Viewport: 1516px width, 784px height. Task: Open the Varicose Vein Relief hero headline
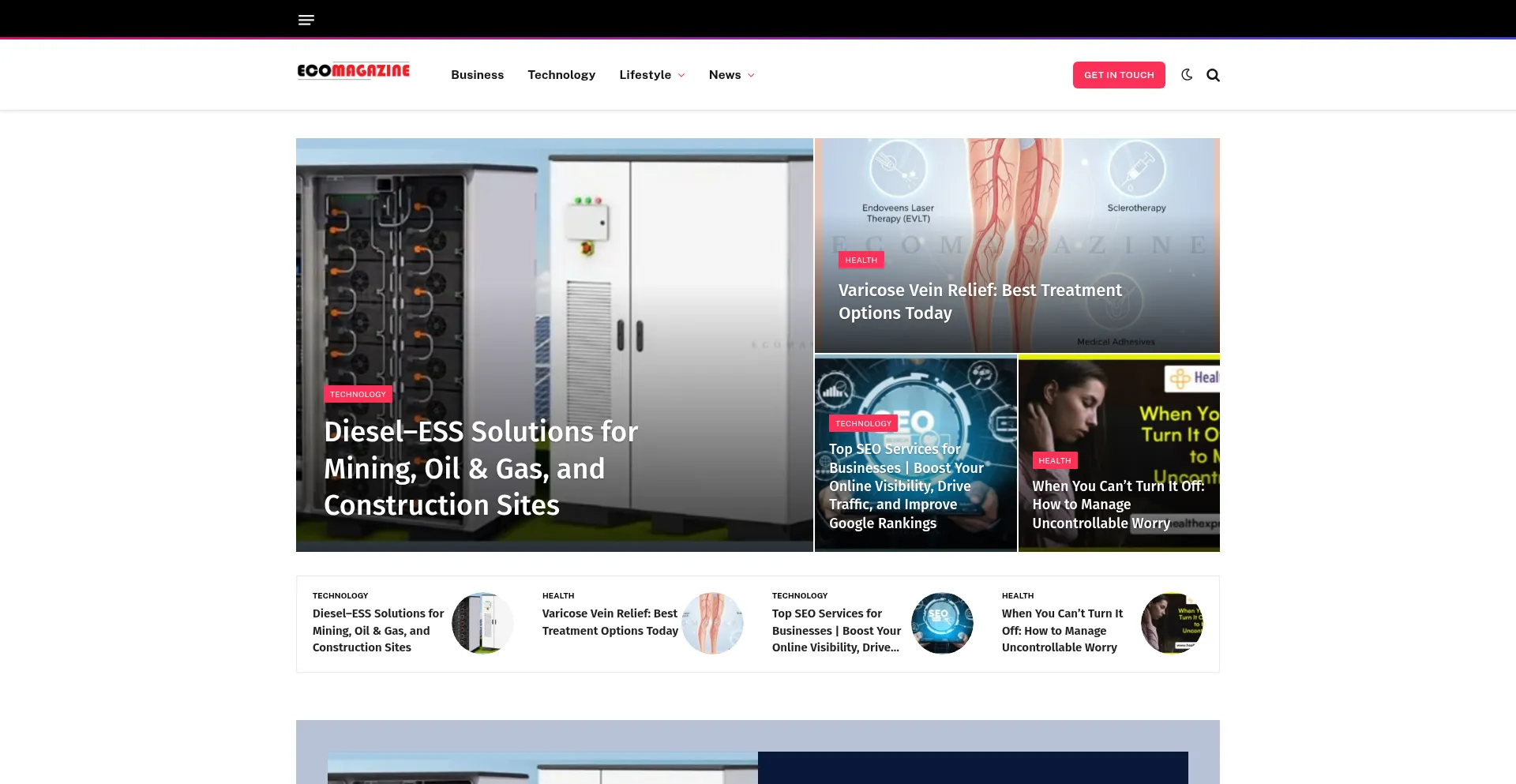pos(980,302)
